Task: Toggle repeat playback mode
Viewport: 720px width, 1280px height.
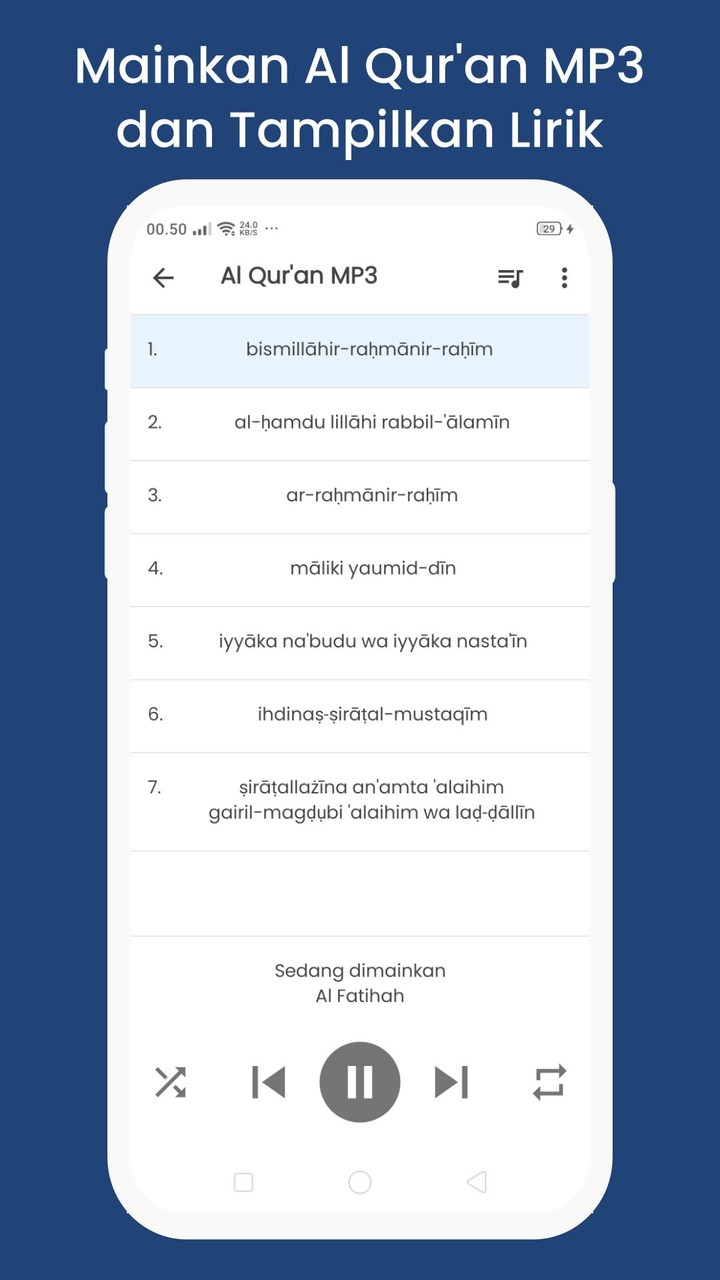Action: pyautogui.click(x=548, y=1081)
